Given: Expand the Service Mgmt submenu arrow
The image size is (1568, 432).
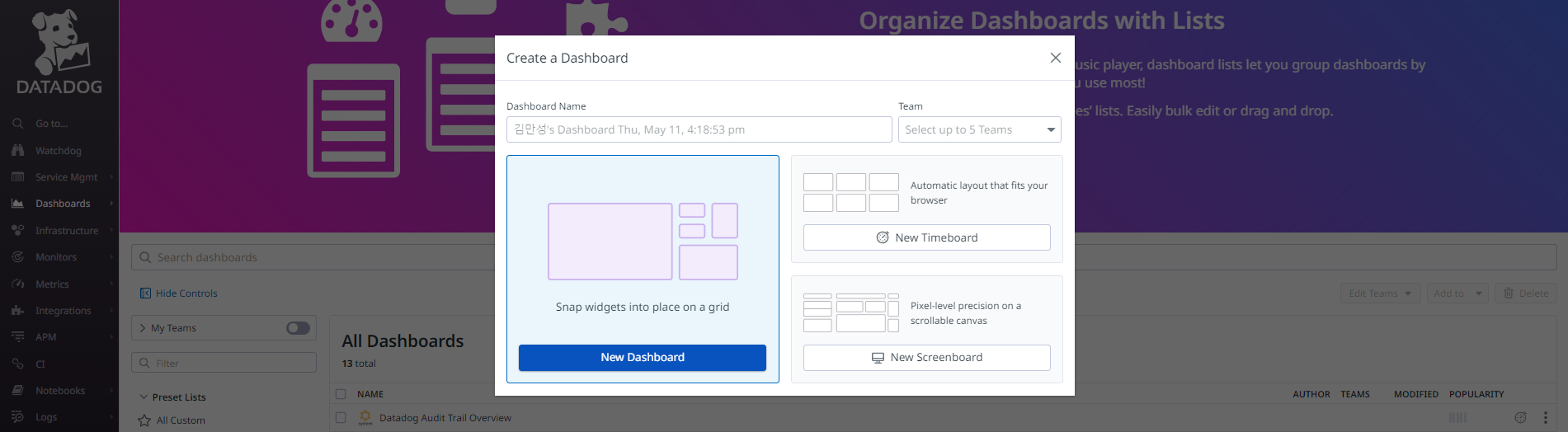Looking at the screenshot, I should coord(111,177).
